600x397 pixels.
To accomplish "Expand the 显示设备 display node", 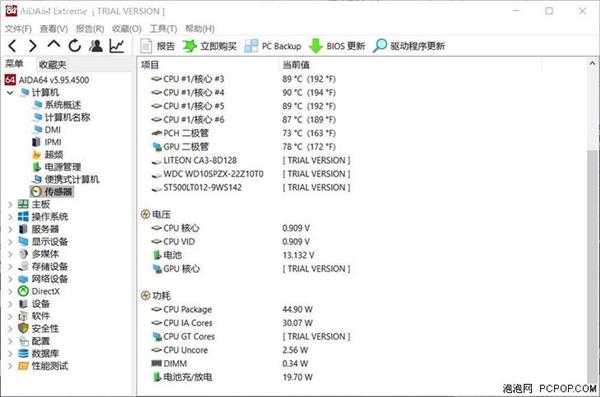I will coord(10,242).
